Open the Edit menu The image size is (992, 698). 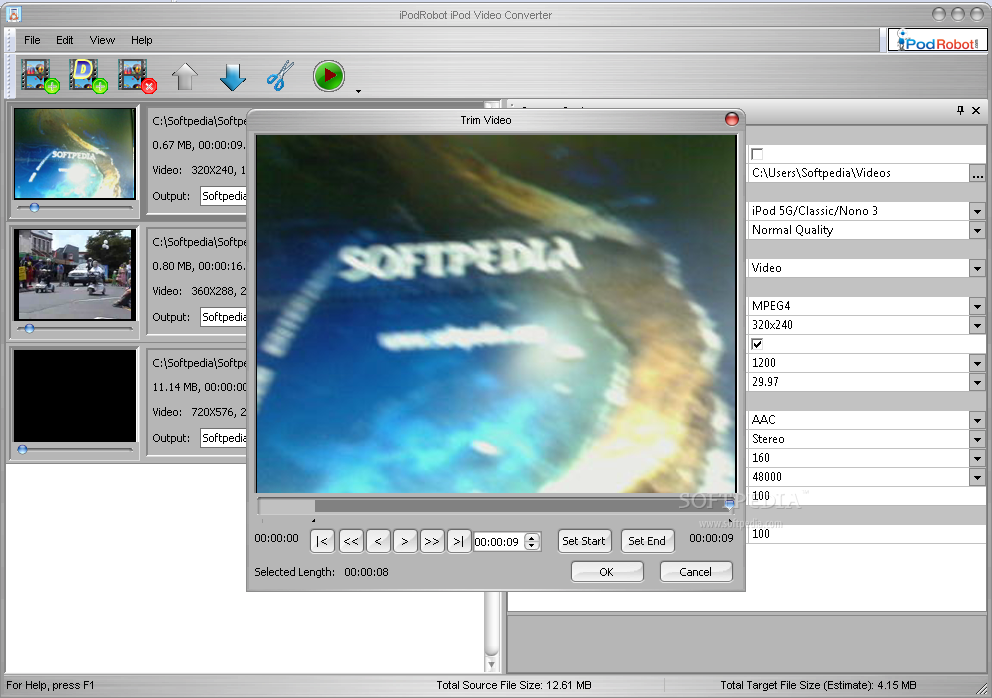point(65,40)
